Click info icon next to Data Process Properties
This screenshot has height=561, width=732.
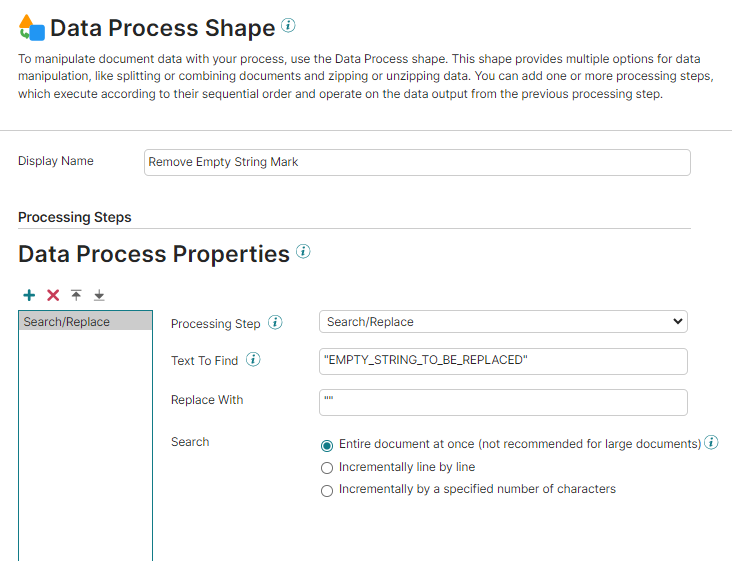(x=303, y=251)
